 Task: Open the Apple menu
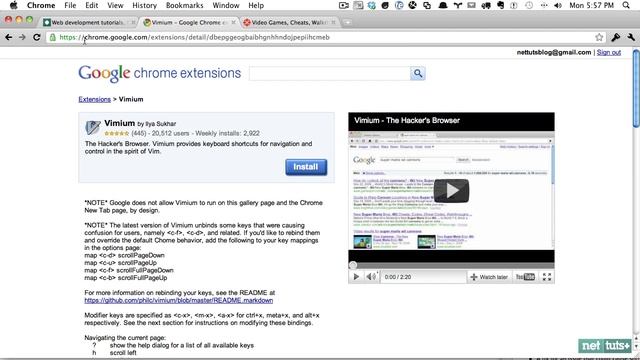13,5
